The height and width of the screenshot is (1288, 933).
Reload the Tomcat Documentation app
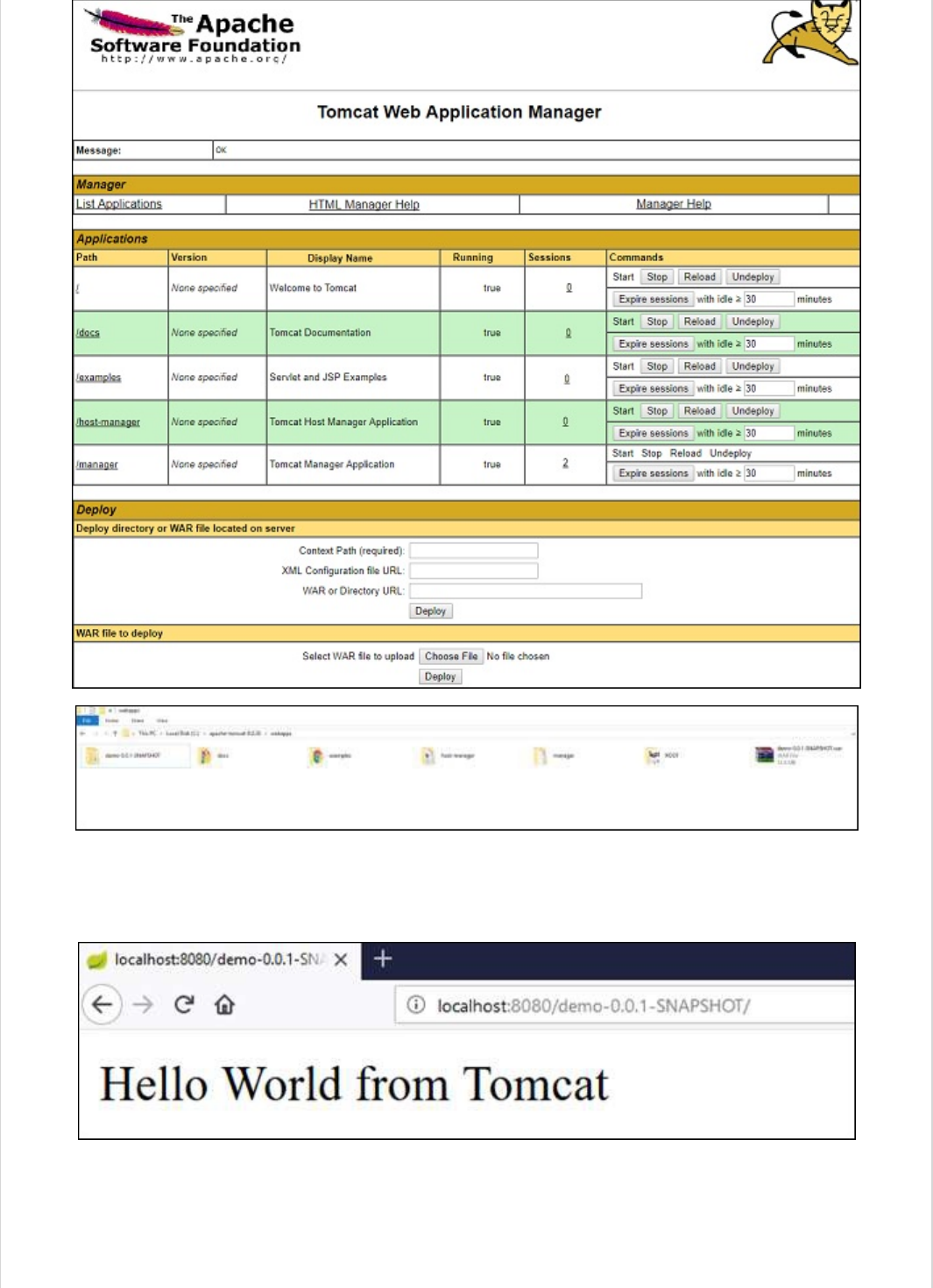pos(699,322)
